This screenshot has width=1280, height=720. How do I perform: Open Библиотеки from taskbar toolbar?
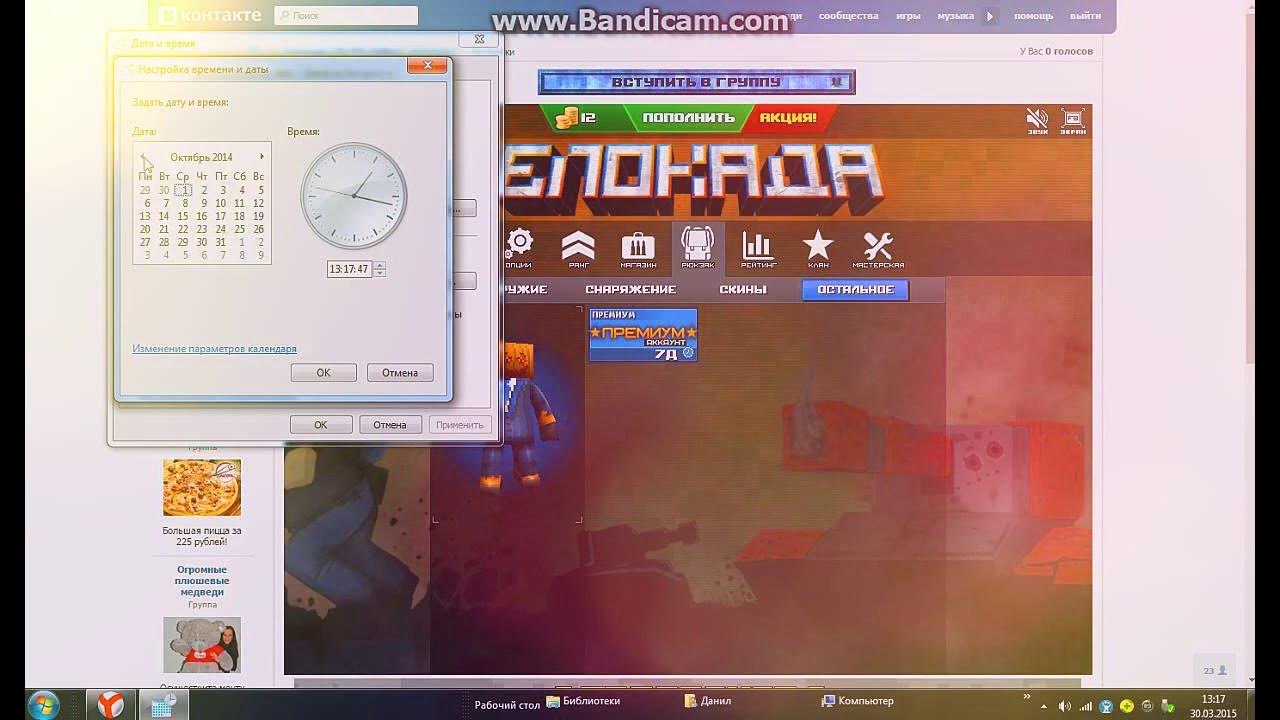pos(584,701)
